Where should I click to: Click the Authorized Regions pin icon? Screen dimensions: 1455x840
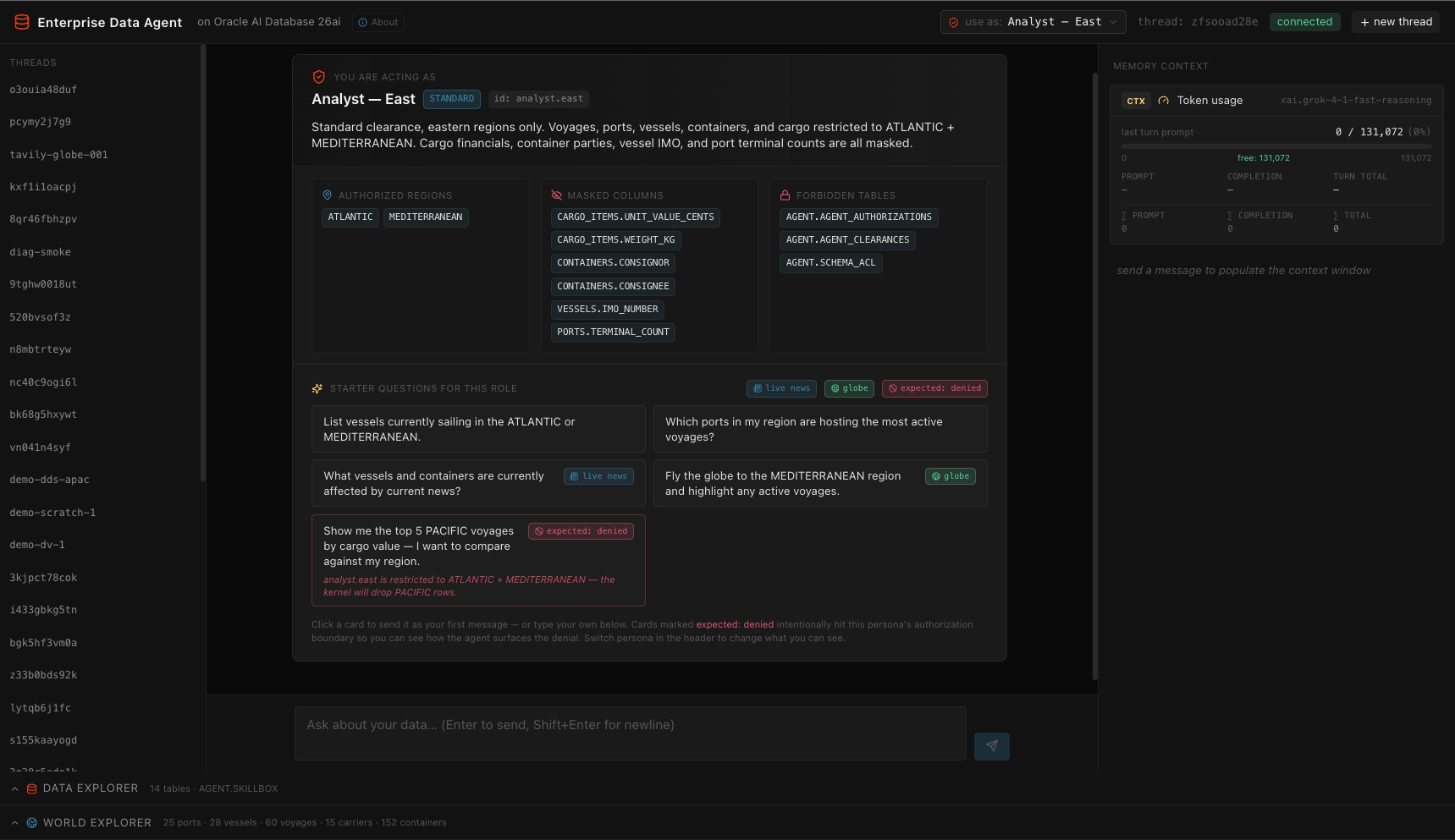click(328, 195)
